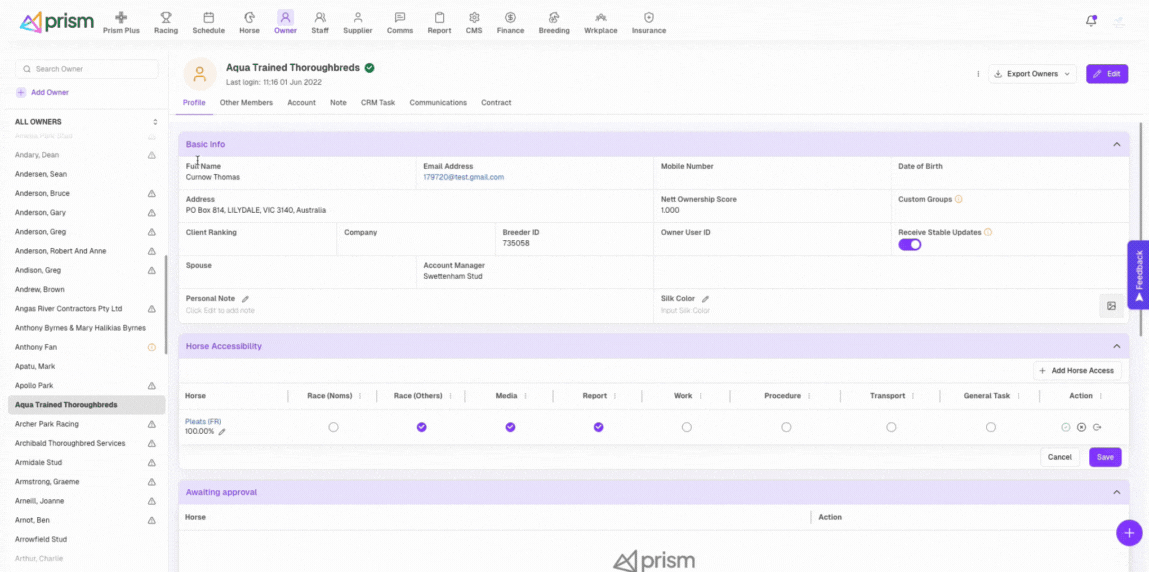Edit Silk Color using pencil icon
The height and width of the screenshot is (572, 1149).
pos(705,299)
